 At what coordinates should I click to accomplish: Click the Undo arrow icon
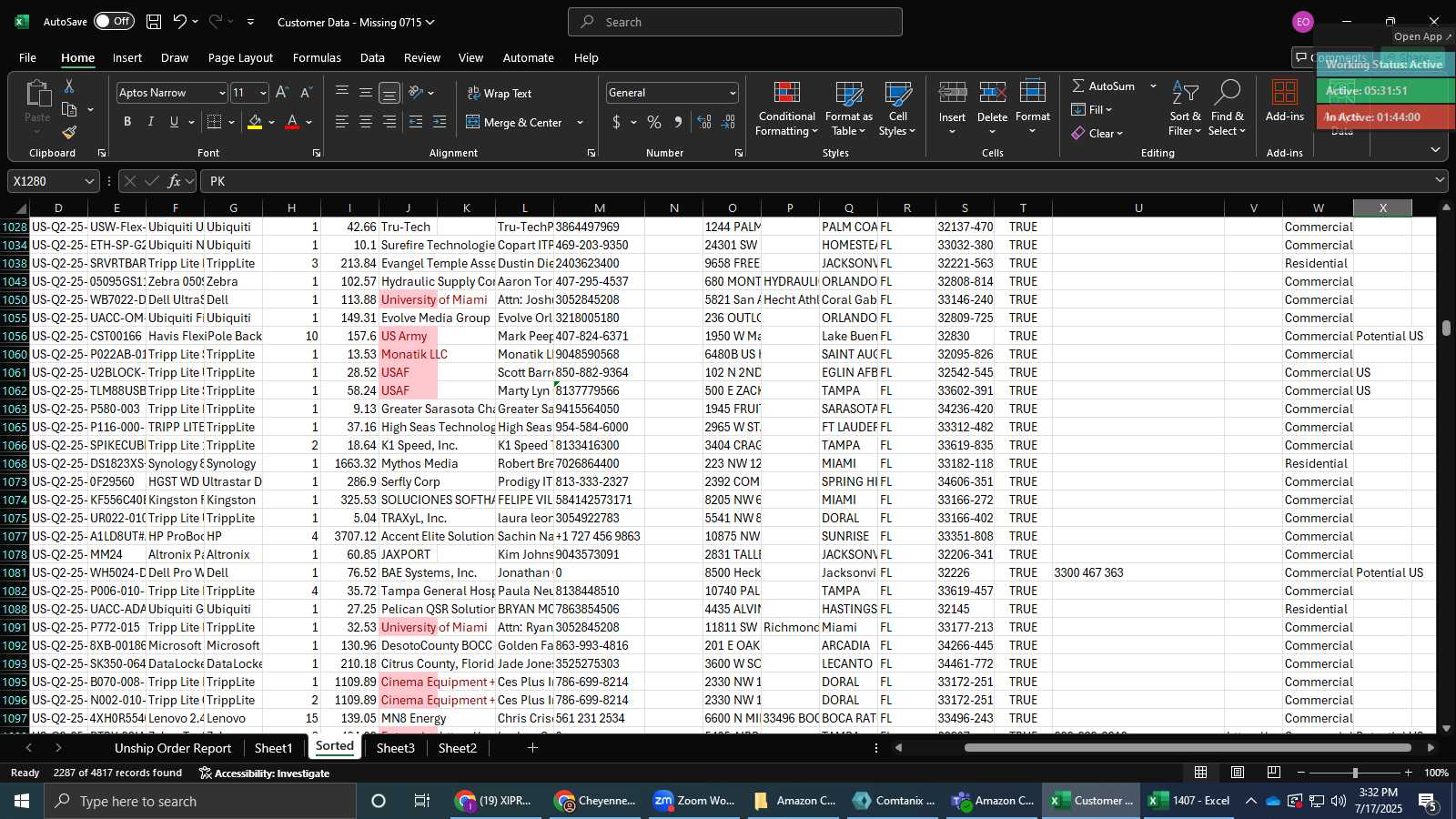point(180,22)
